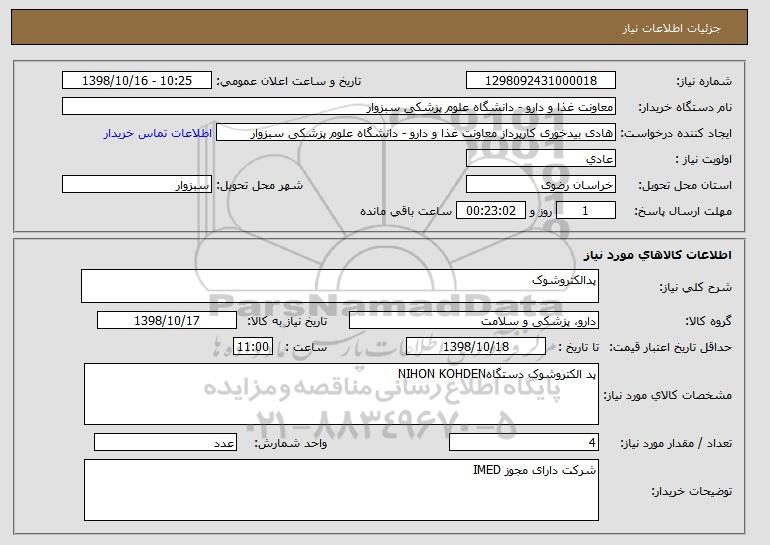Viewport: 770px width, 545px height.
Task: Click the need number field 1298092431000018
Action: tap(541, 81)
